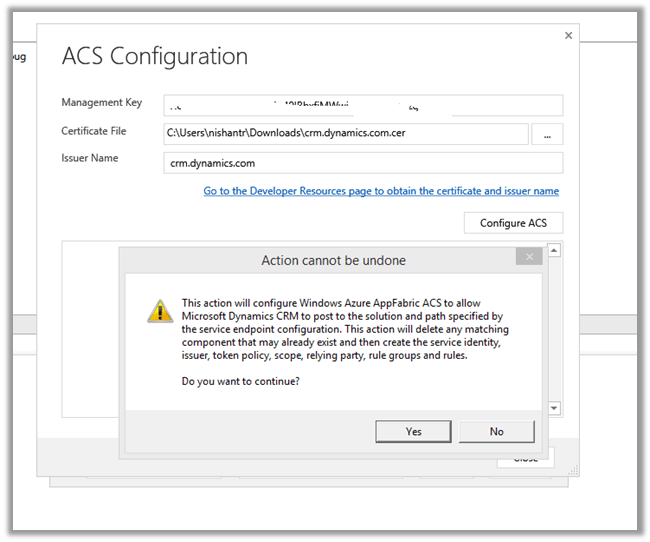Click the 'Do you want to continue?' text

240,381
